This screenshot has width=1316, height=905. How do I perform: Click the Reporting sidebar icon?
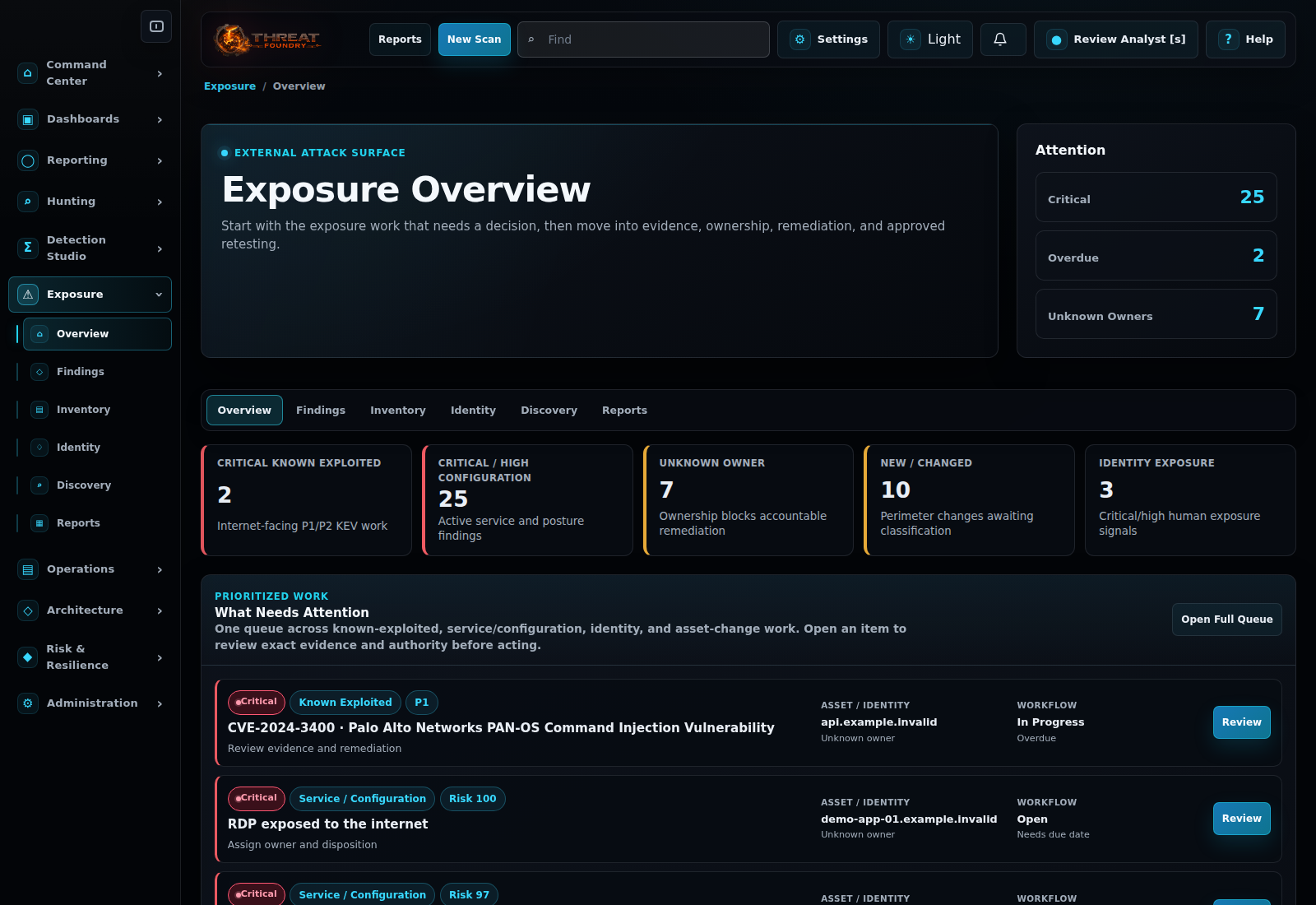point(28,160)
